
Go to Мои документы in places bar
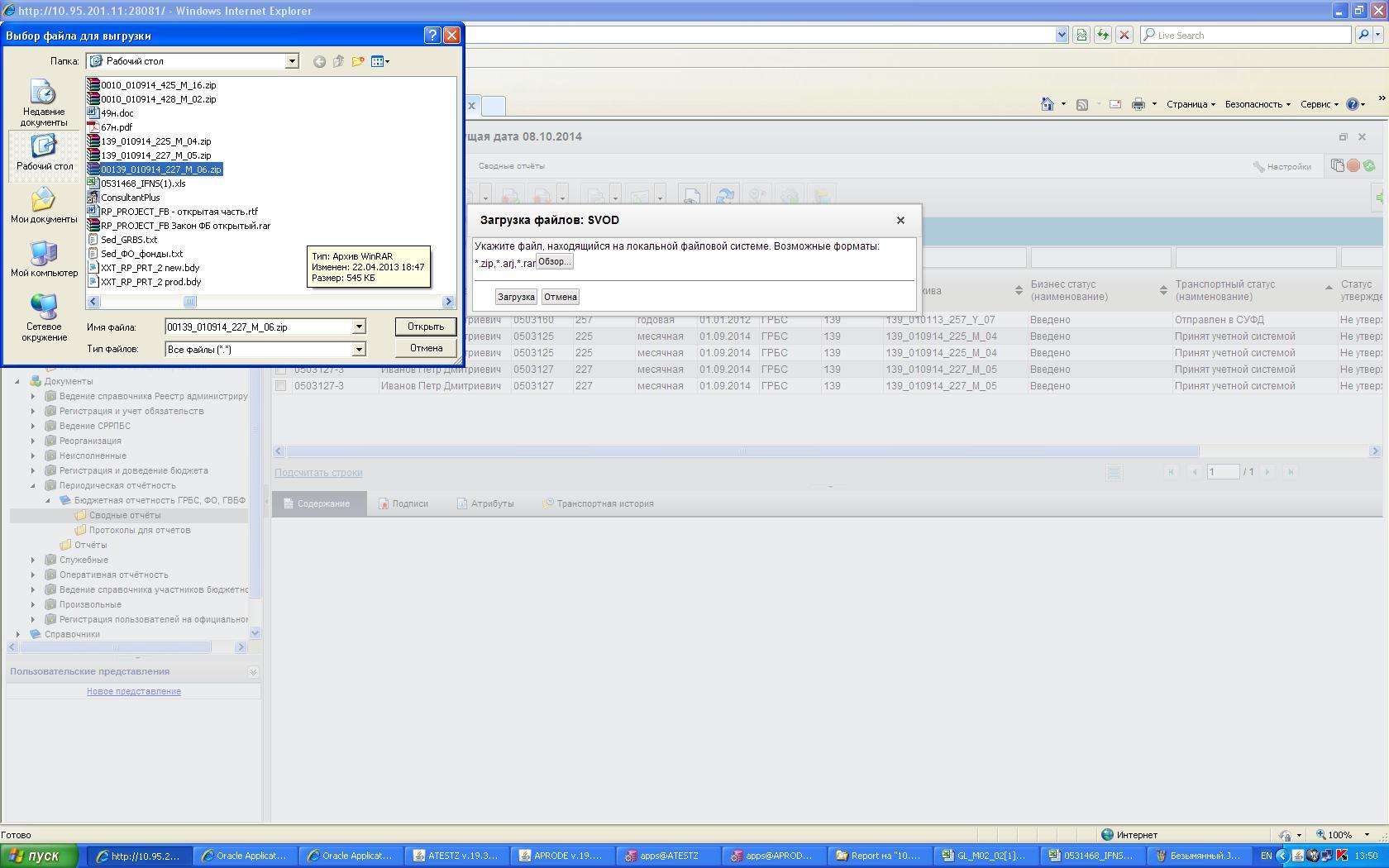click(x=44, y=204)
